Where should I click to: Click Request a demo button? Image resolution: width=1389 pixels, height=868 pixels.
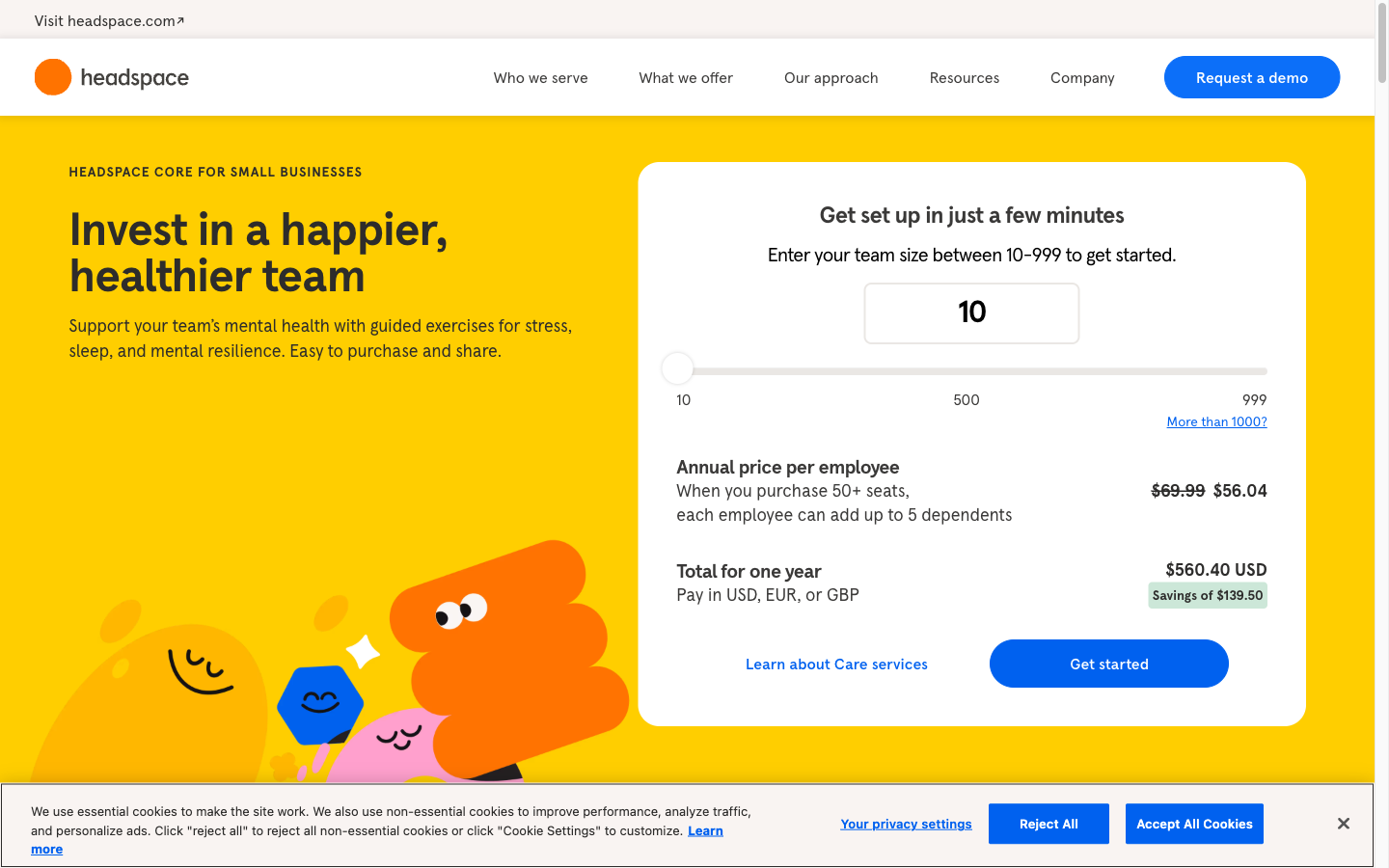coord(1252,77)
